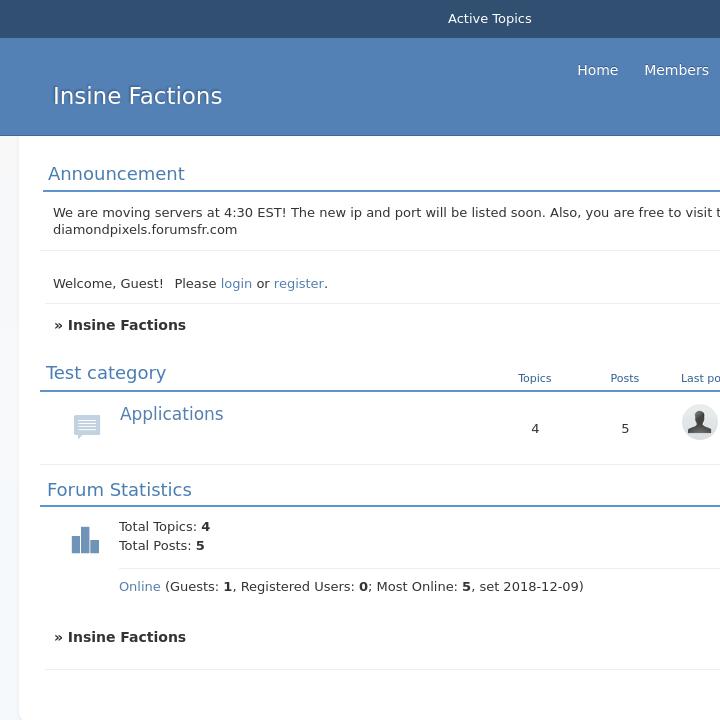Open the Online users link
The height and width of the screenshot is (720, 720).
click(139, 587)
